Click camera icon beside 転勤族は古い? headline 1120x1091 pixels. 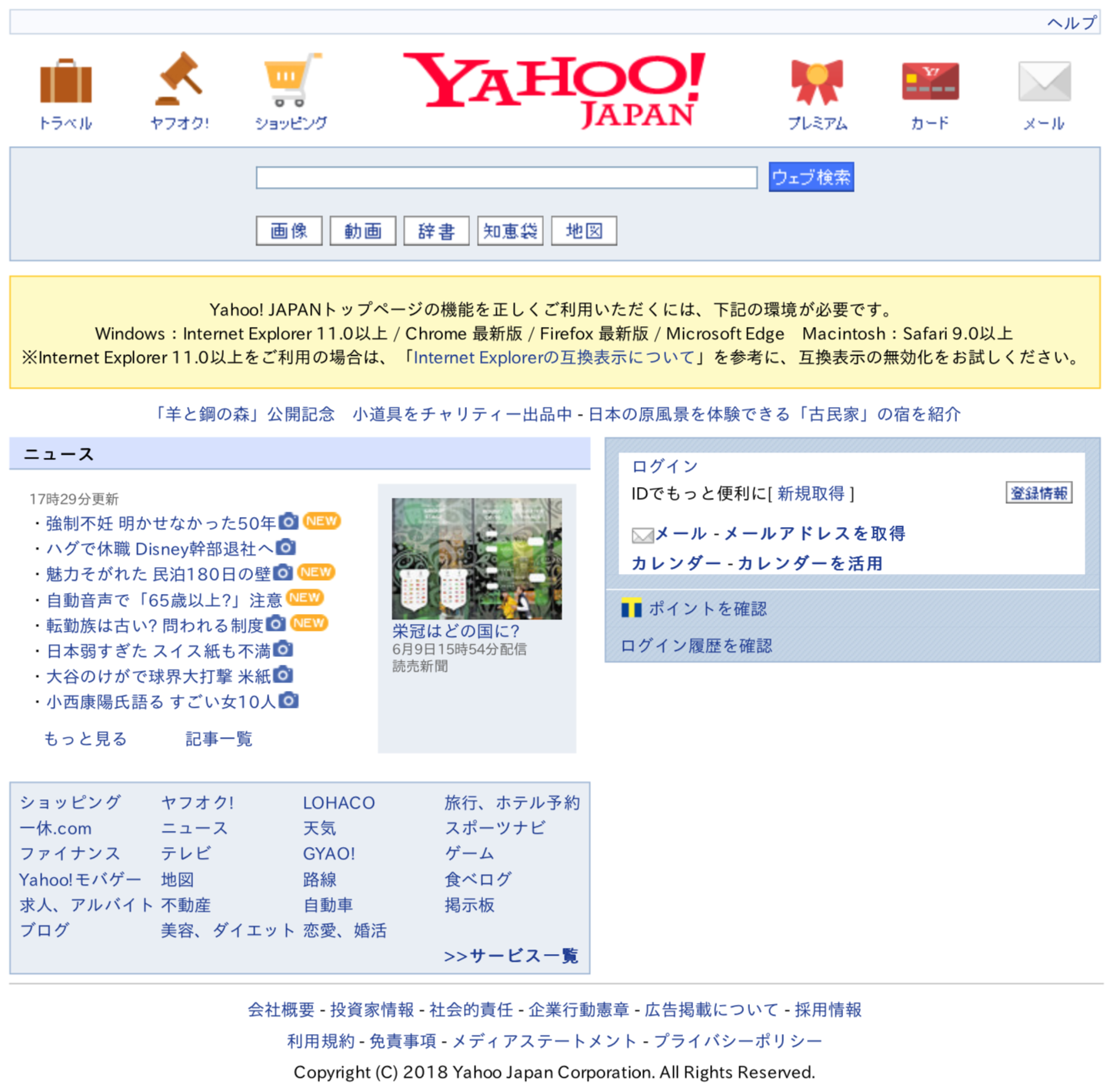coord(276,623)
